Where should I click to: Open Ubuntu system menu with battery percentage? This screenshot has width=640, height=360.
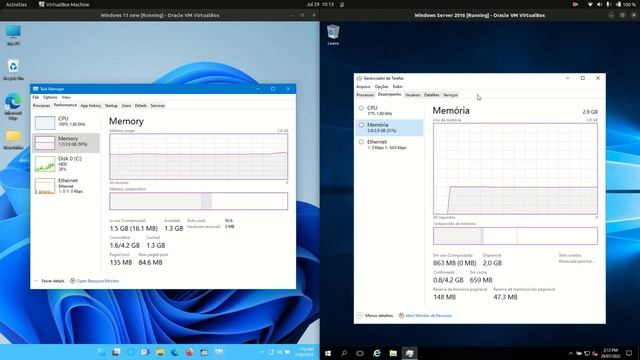626,4
